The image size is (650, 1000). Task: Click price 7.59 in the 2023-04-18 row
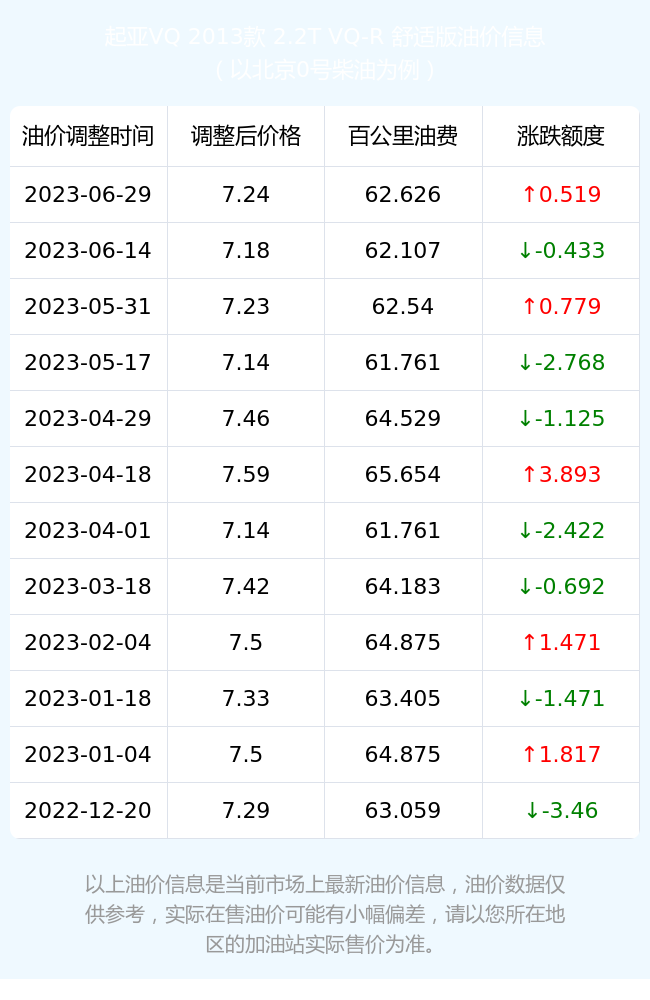click(x=246, y=474)
